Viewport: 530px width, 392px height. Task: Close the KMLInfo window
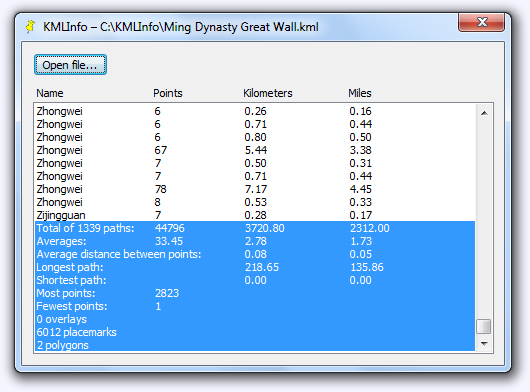click(x=481, y=22)
